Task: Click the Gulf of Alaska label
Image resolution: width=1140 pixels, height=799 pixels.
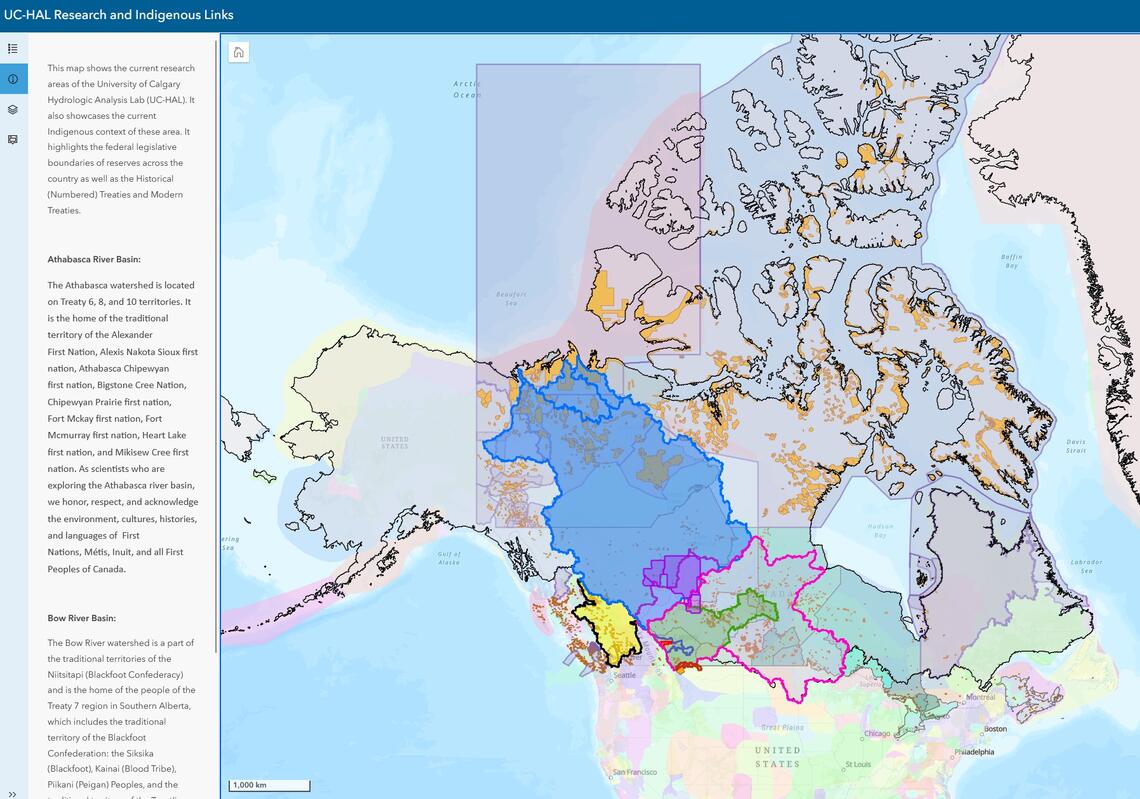Action: pos(449,558)
